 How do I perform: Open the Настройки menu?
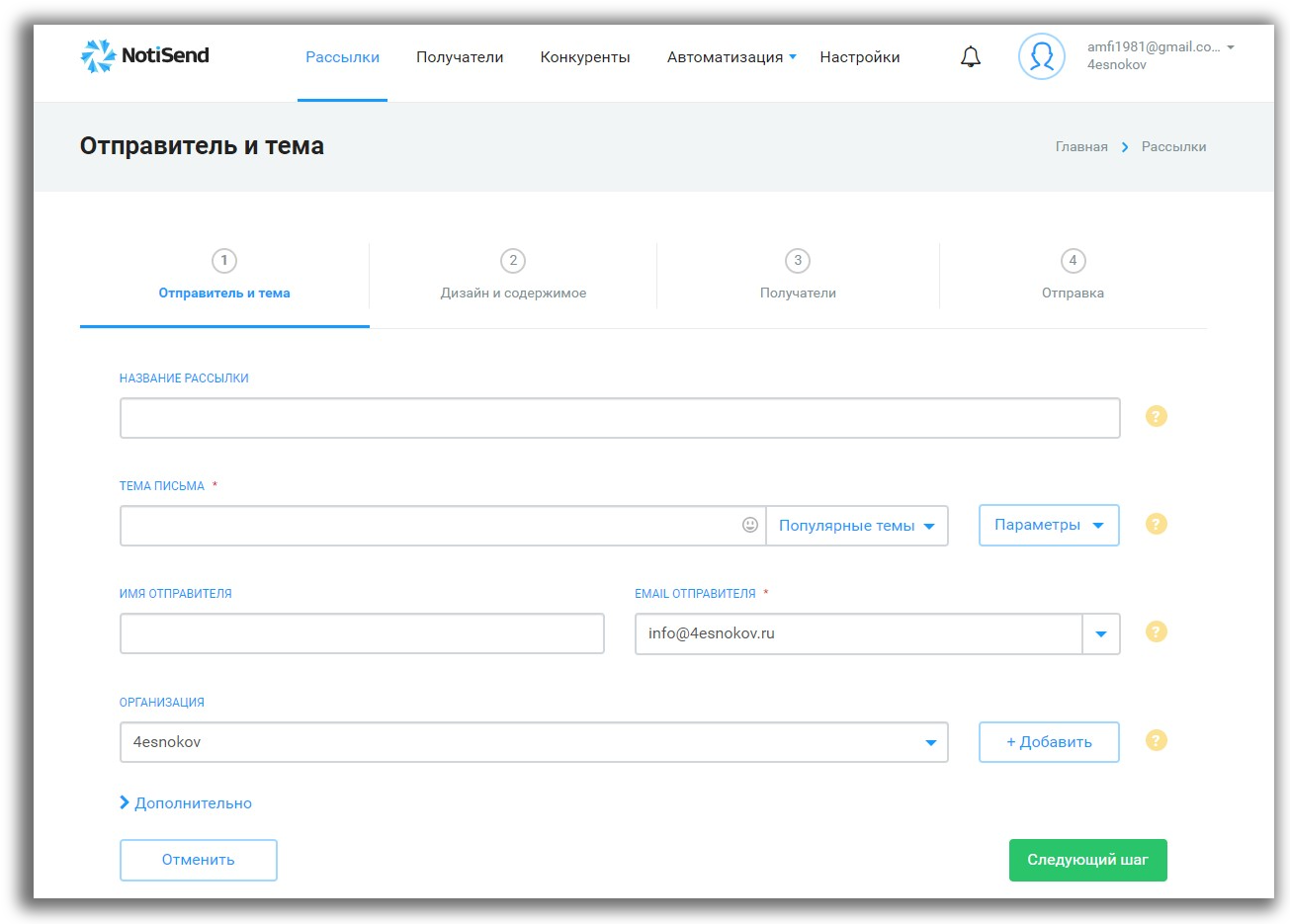pos(860,57)
